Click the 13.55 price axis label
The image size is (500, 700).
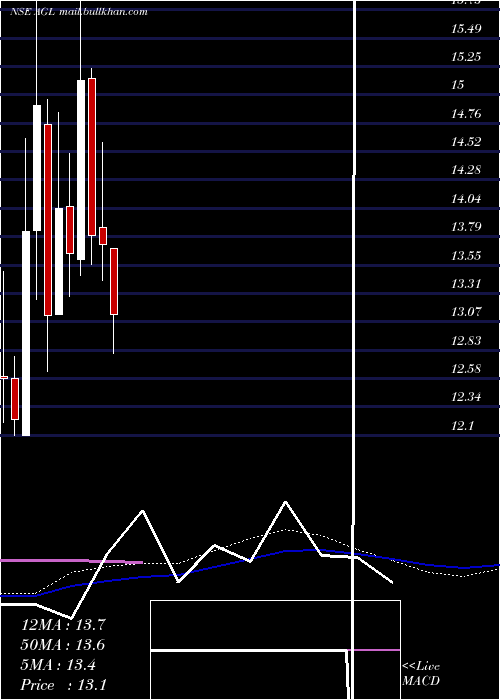coord(466,256)
